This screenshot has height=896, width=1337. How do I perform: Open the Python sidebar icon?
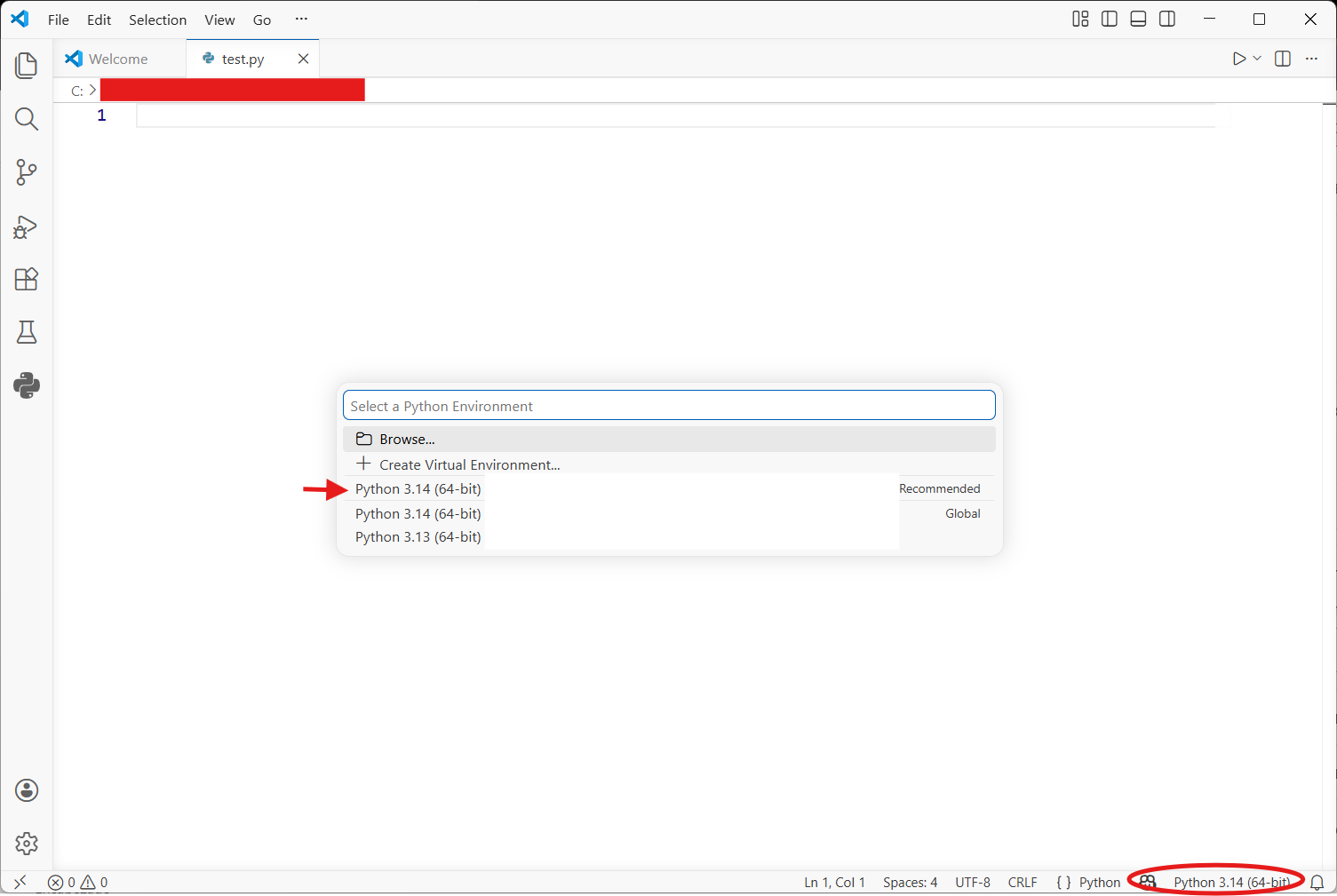coord(27,385)
